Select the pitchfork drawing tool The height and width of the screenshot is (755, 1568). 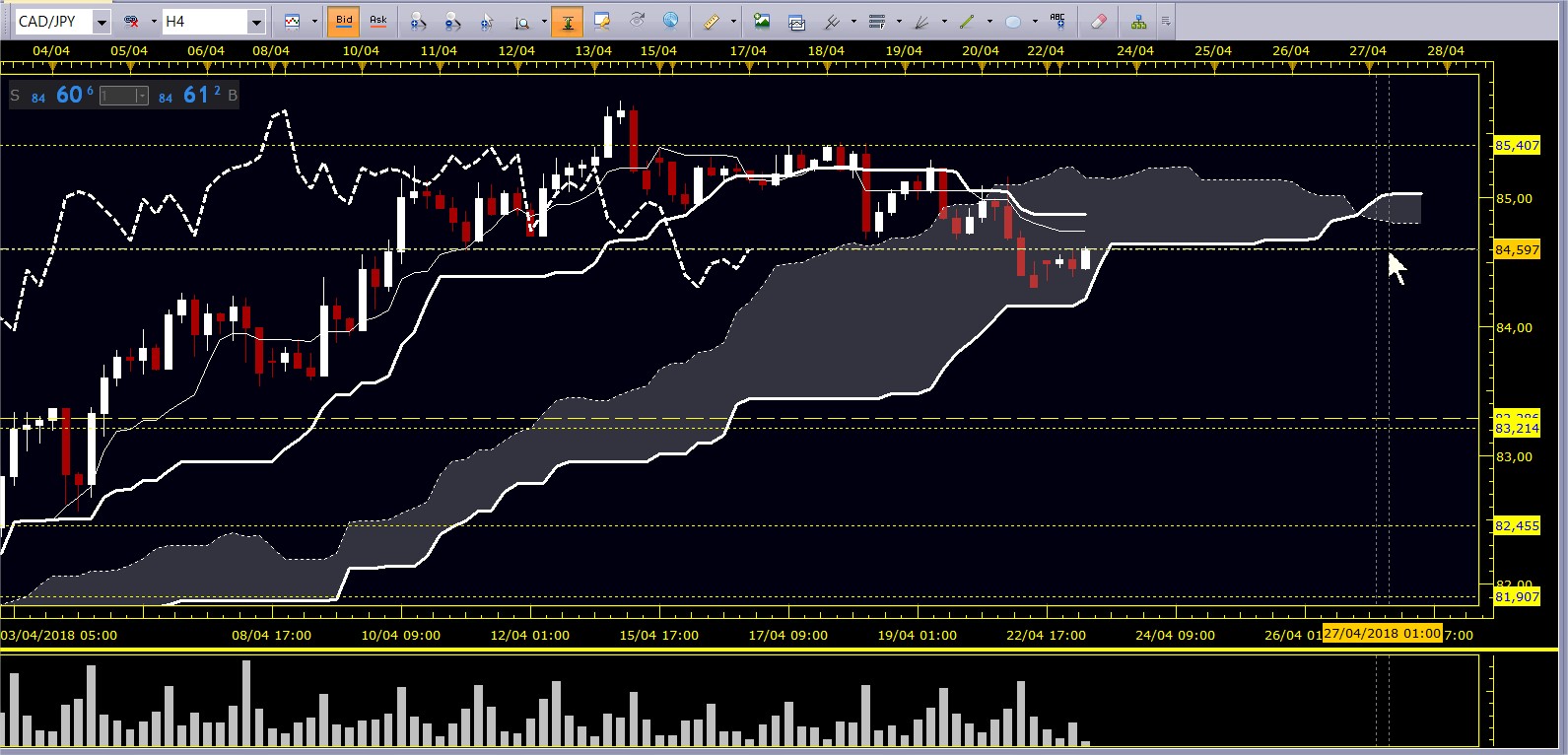[x=832, y=21]
